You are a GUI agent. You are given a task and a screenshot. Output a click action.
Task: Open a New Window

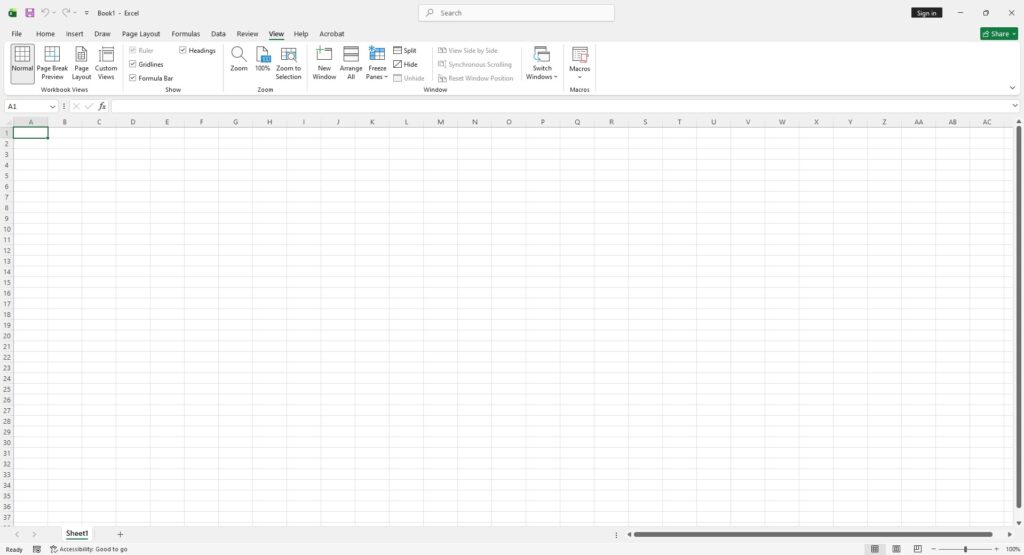coord(324,63)
